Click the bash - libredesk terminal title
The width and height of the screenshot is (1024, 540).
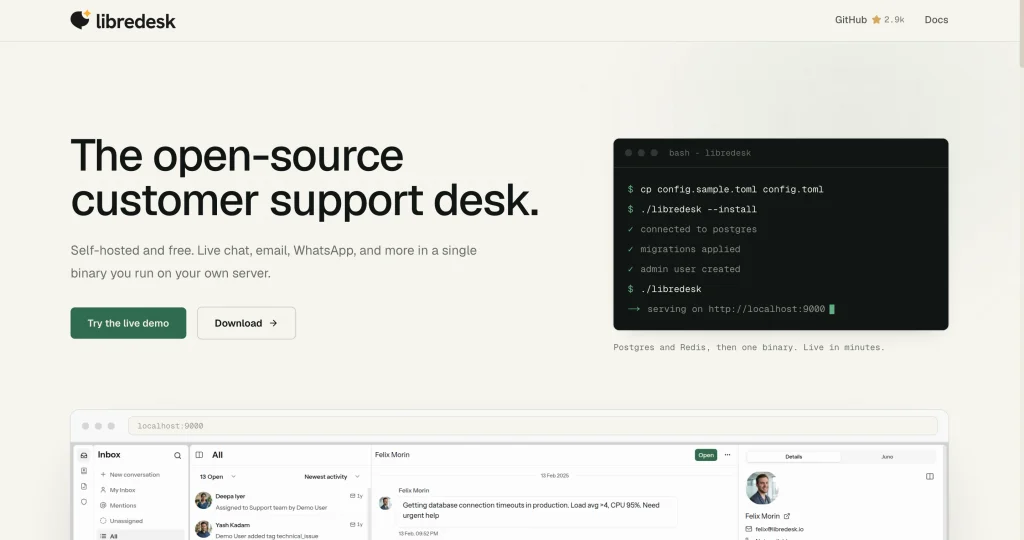pos(709,153)
